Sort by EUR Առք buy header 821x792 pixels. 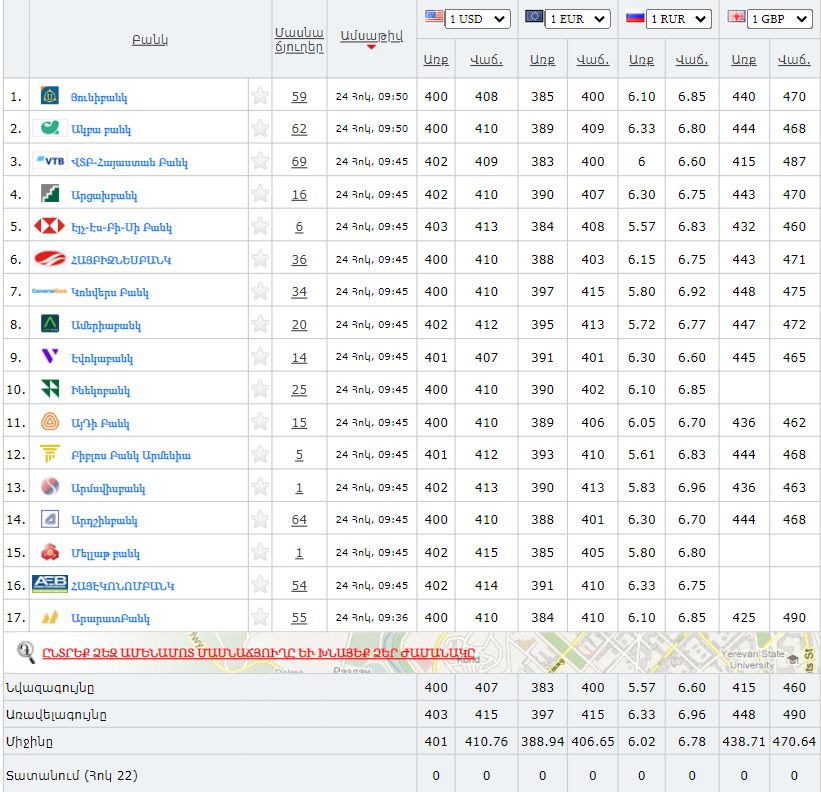(542, 60)
